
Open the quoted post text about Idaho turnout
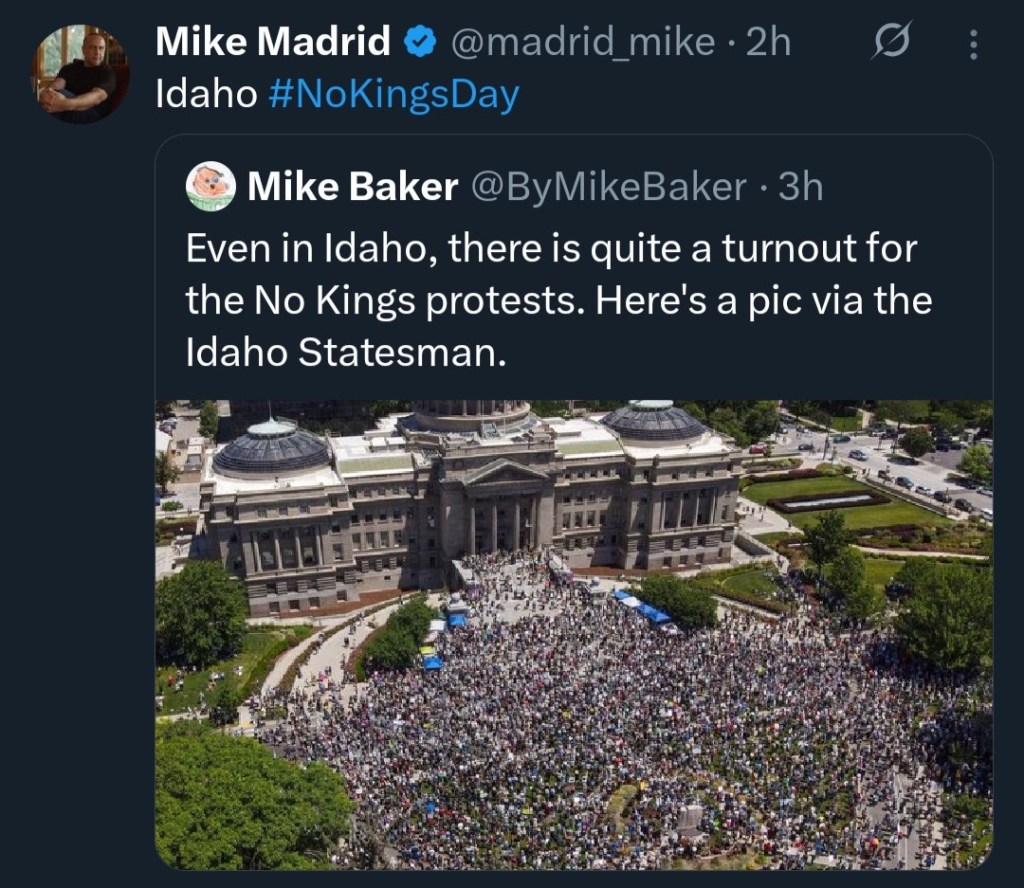point(558,300)
